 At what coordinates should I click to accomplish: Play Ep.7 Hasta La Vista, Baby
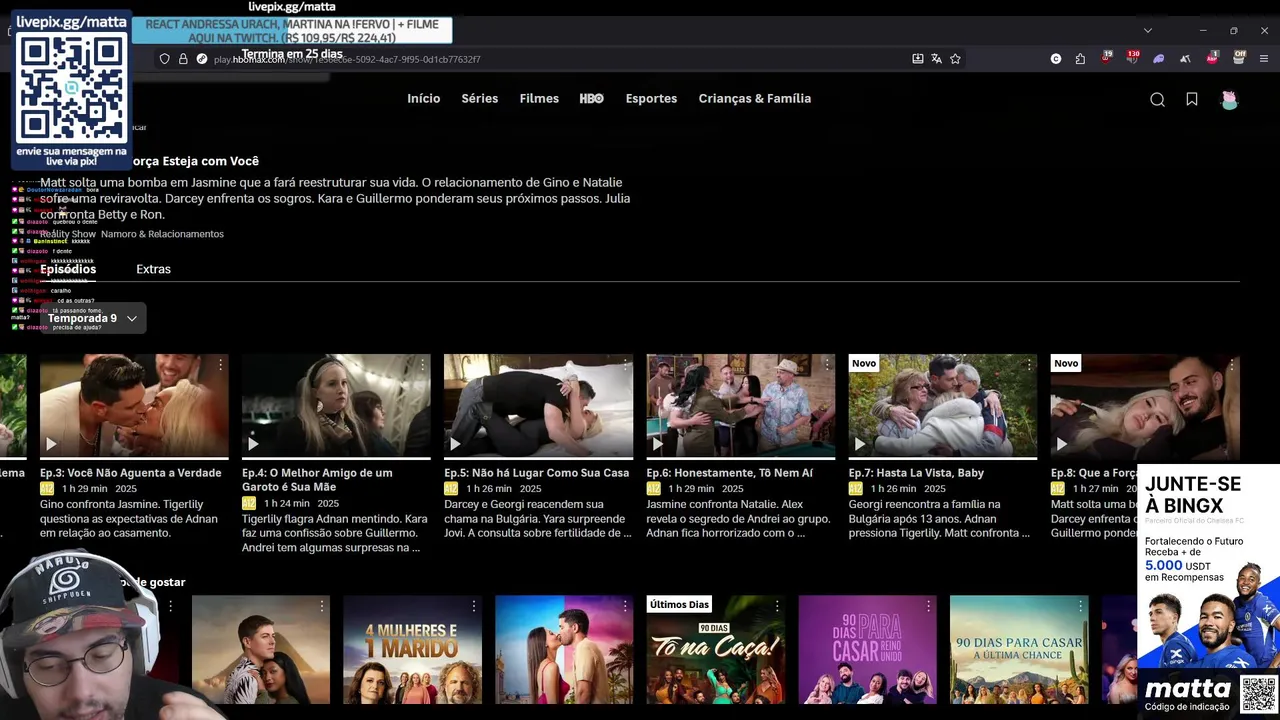[x=859, y=444]
